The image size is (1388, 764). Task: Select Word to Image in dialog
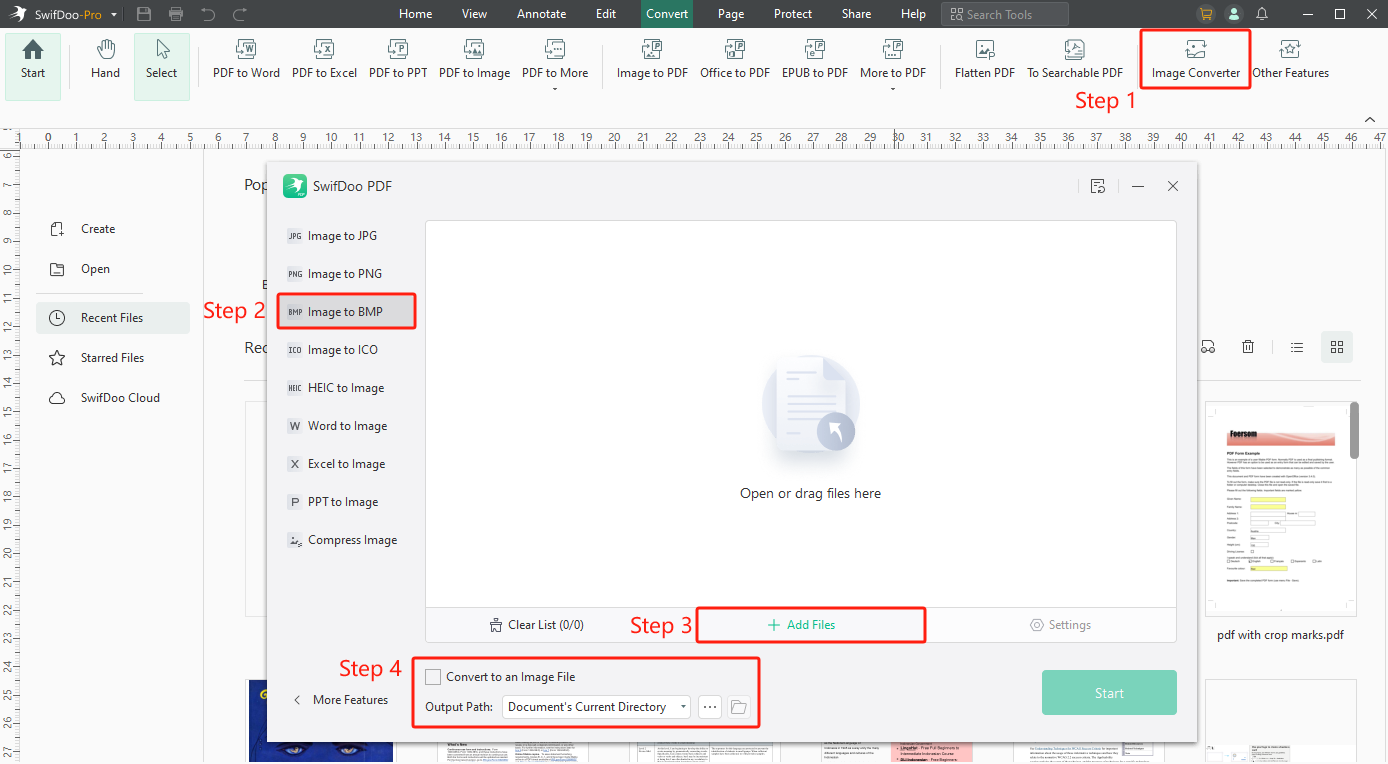[x=346, y=426]
